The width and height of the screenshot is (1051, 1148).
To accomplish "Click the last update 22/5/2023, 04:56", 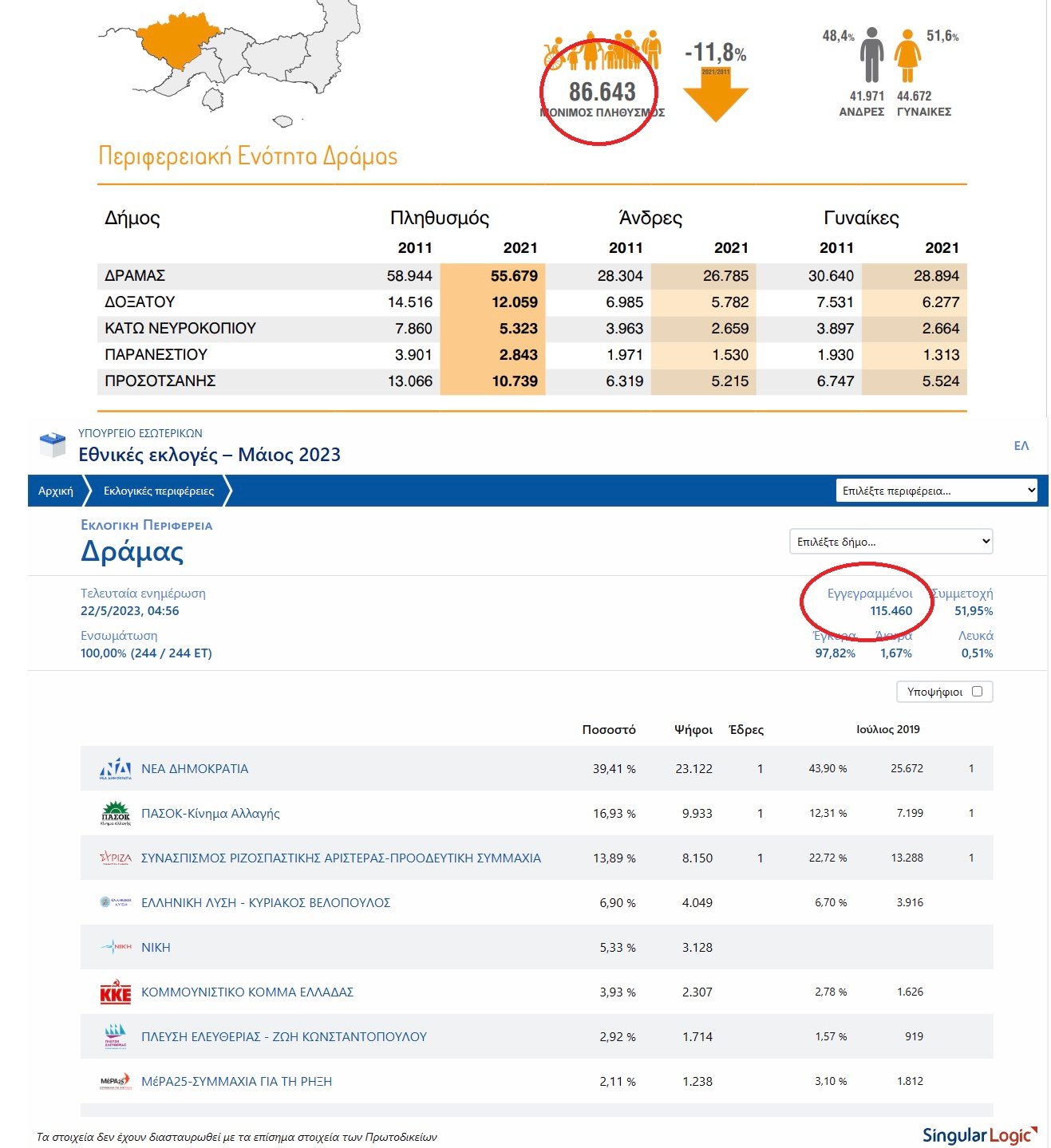I will coord(130,611).
